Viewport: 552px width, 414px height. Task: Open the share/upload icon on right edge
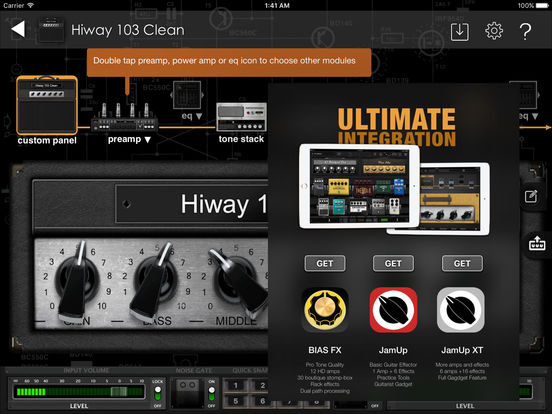pos(537,243)
